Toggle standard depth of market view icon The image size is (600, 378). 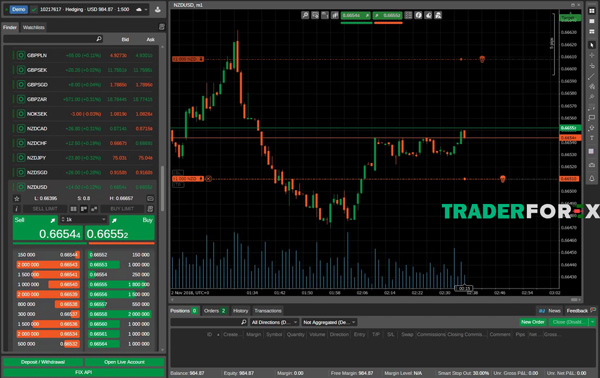73,209
